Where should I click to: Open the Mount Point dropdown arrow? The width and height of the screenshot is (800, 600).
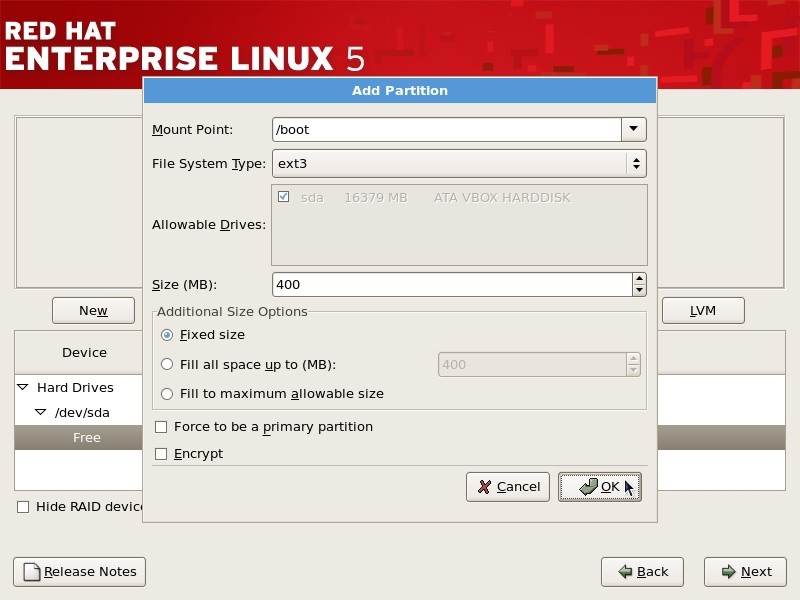click(x=634, y=129)
